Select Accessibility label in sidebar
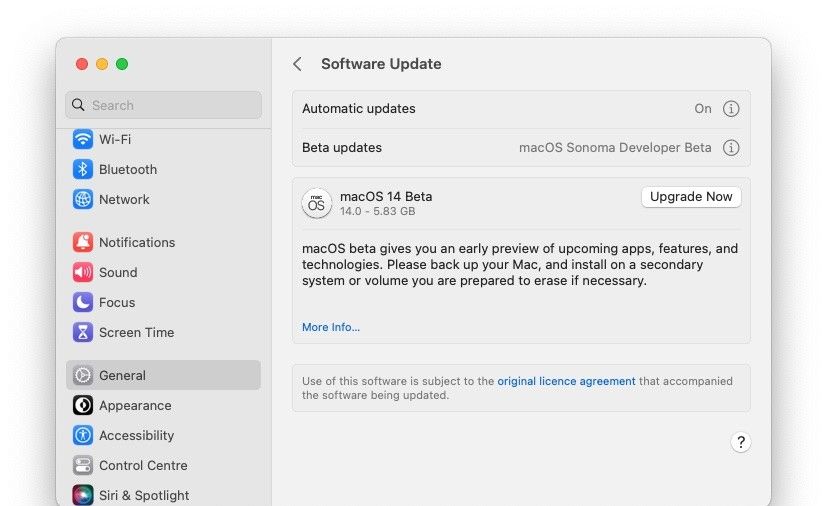Viewport: 827px width, 506px height. [x=137, y=435]
